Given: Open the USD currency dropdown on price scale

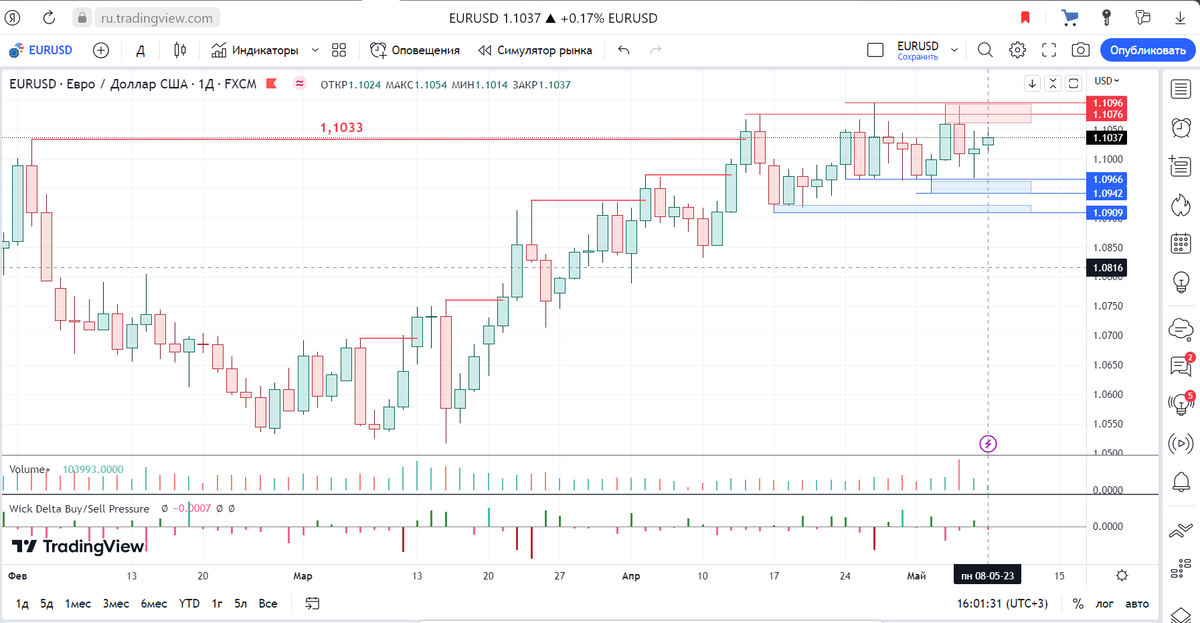Looking at the screenshot, I should tap(1105, 83).
